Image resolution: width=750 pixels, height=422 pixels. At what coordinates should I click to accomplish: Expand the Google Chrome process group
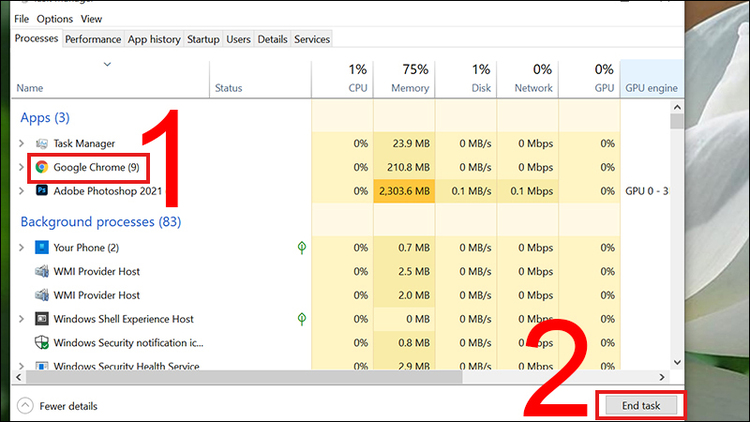[22, 167]
